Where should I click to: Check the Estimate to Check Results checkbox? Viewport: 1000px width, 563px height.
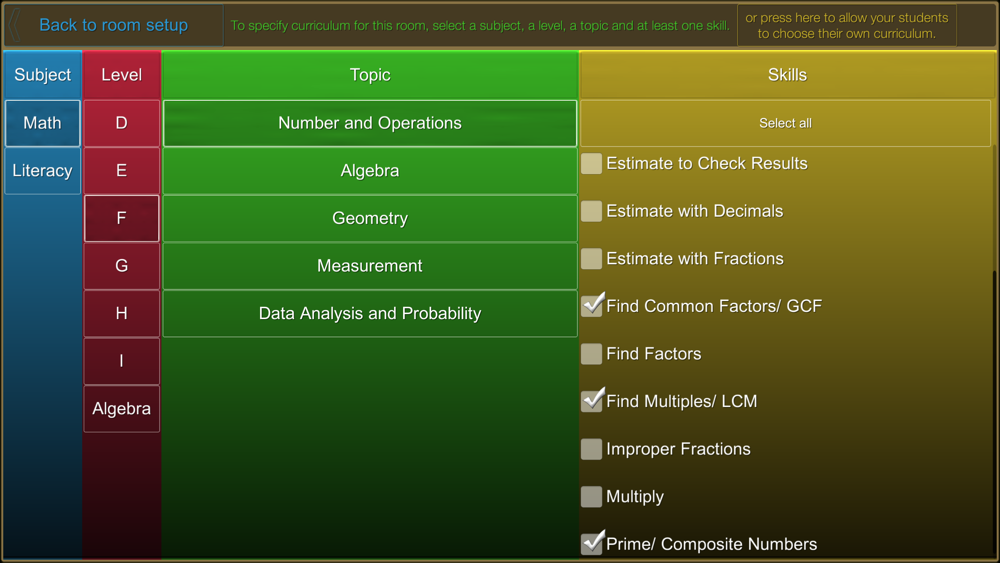[592, 164]
